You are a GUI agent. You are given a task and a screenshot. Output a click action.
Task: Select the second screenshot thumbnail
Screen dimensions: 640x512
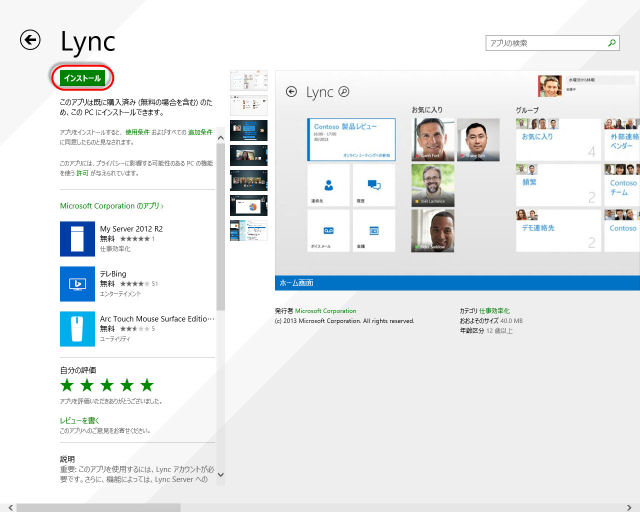coord(249,105)
